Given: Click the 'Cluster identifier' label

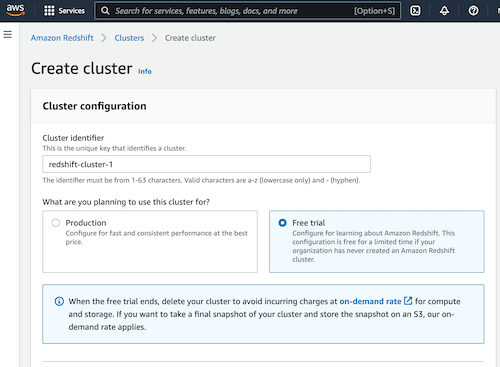Looking at the screenshot, I should (x=73, y=138).
